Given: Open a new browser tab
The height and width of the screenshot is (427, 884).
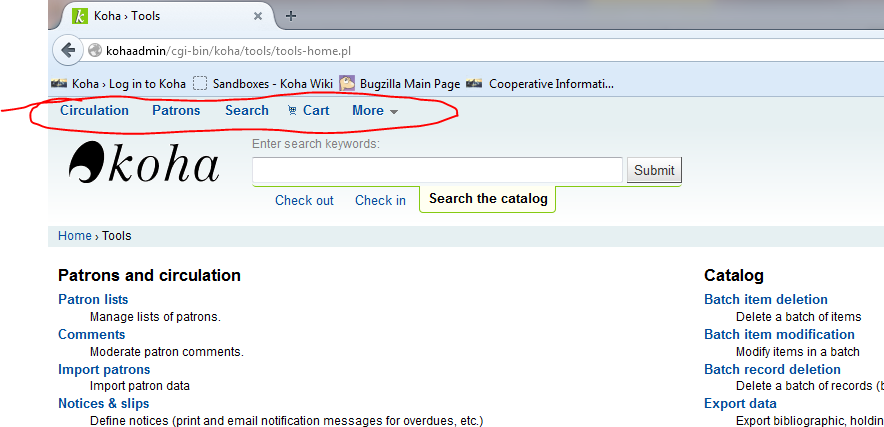Looking at the screenshot, I should (291, 16).
